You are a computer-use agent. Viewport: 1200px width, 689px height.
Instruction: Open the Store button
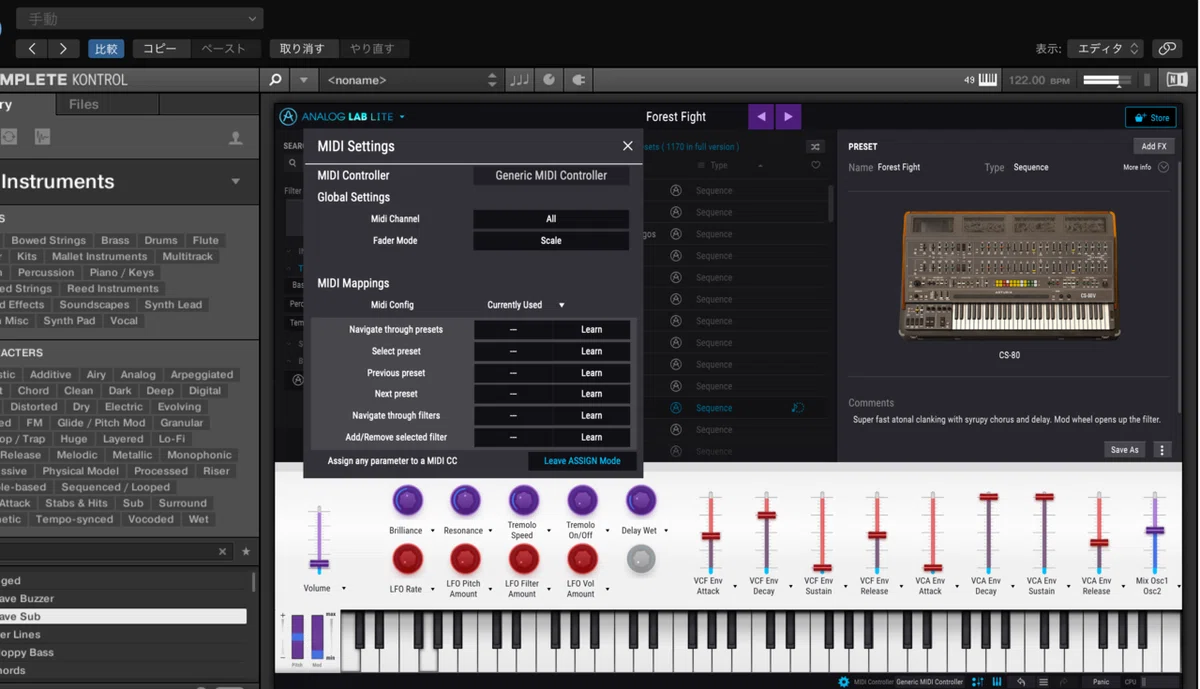tap(1150, 117)
